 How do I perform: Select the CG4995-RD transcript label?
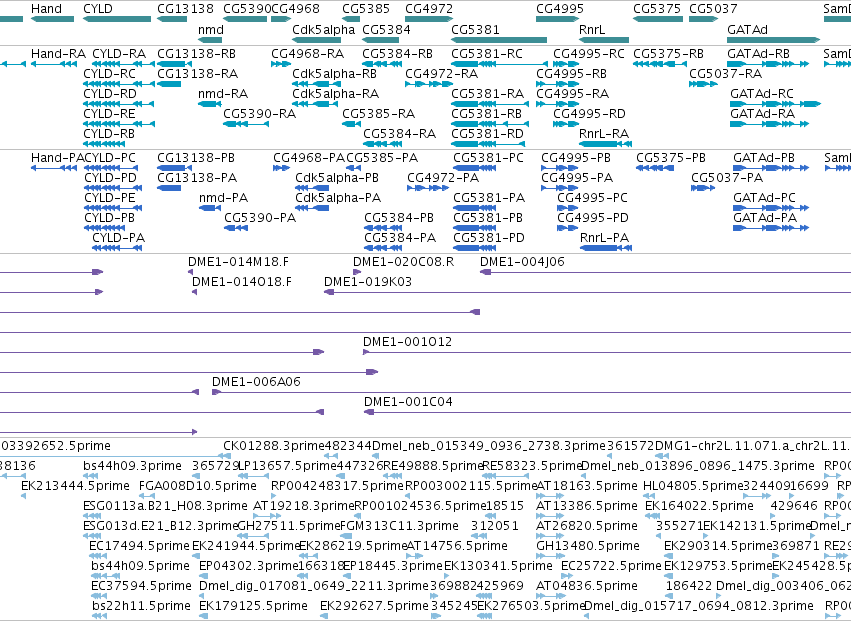(589, 114)
